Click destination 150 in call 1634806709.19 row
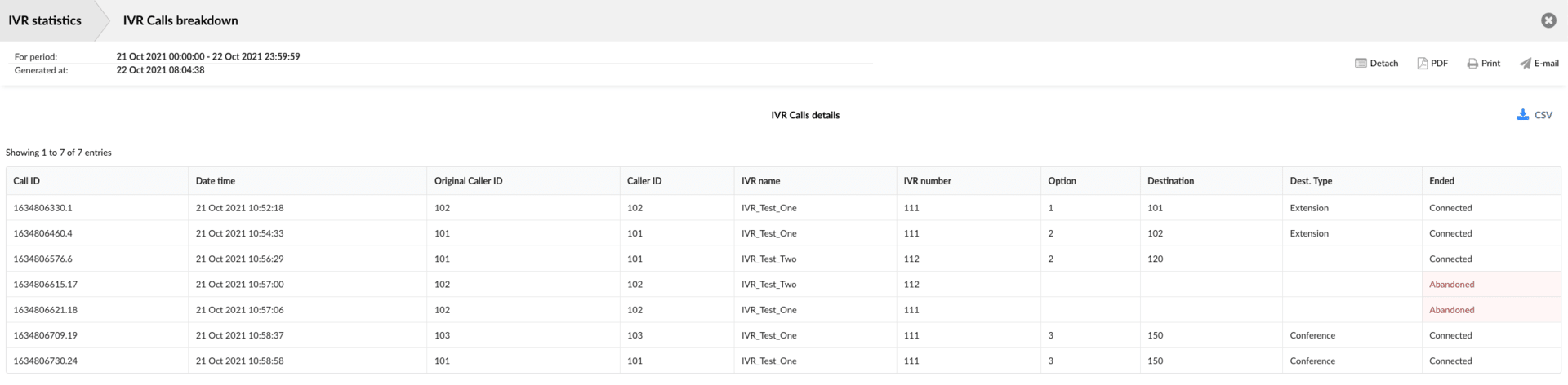Image resolution: width=1568 pixels, height=385 pixels. [x=1156, y=335]
